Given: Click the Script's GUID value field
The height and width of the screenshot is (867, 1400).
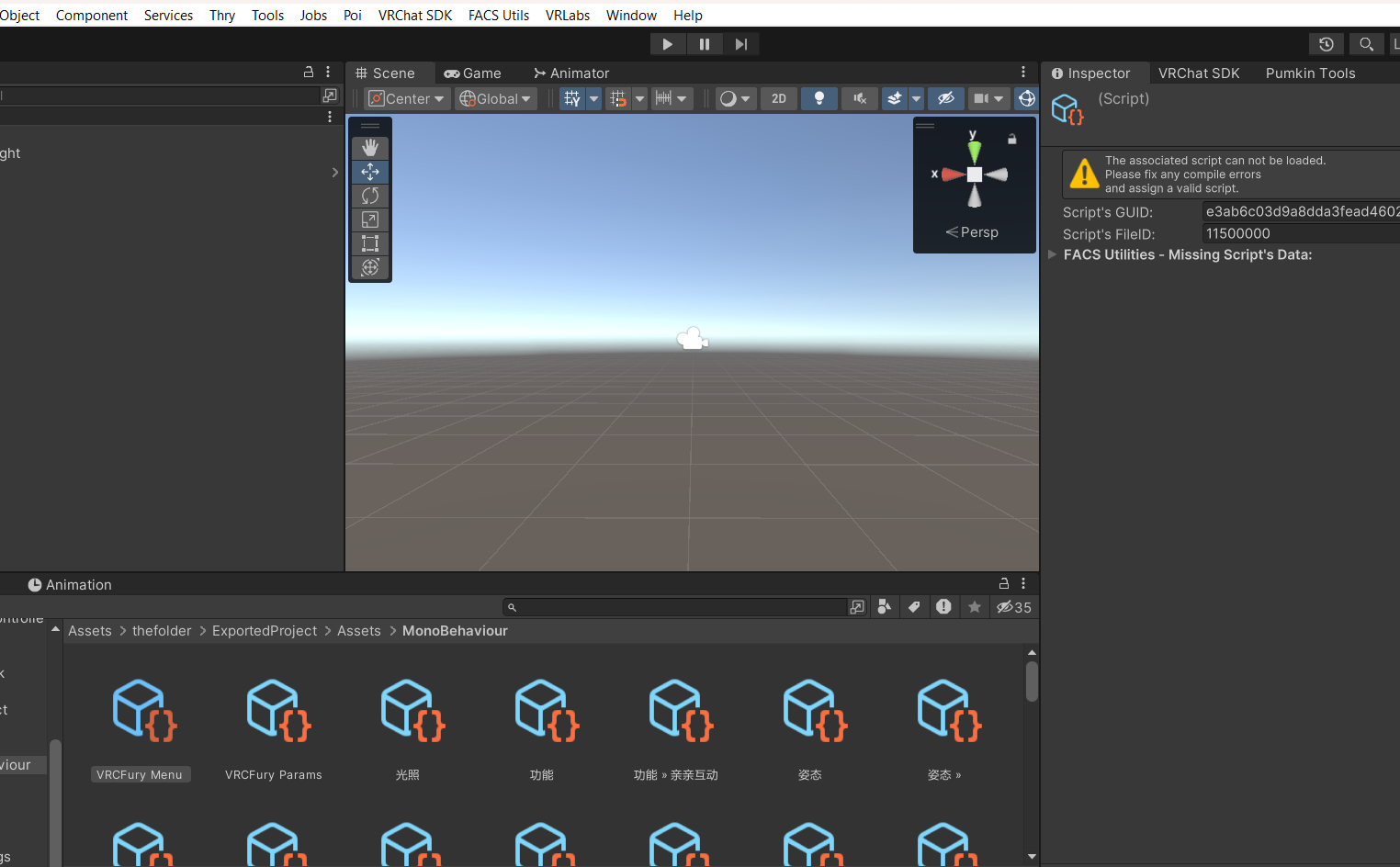Looking at the screenshot, I should tap(1301, 211).
